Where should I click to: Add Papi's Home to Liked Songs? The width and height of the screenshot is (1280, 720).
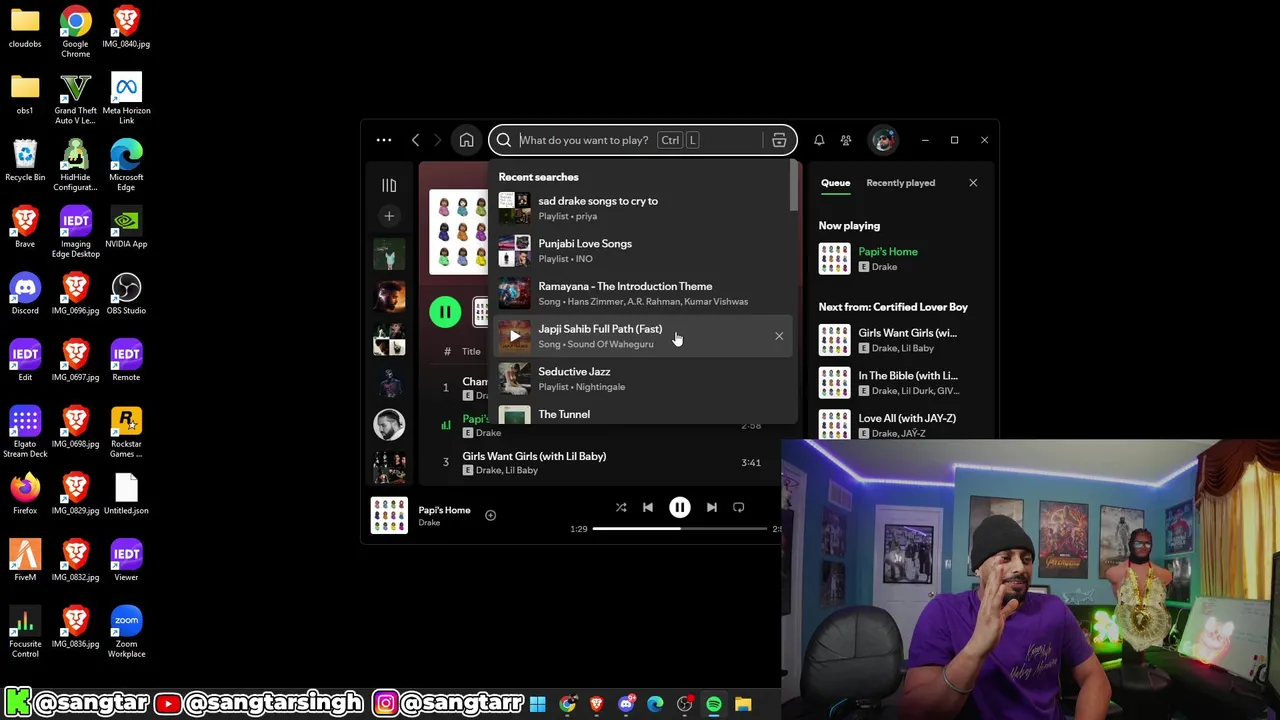490,515
